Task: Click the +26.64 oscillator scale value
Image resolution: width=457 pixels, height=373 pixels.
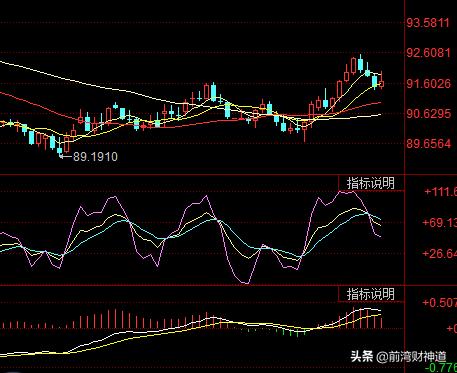Action: (439, 254)
